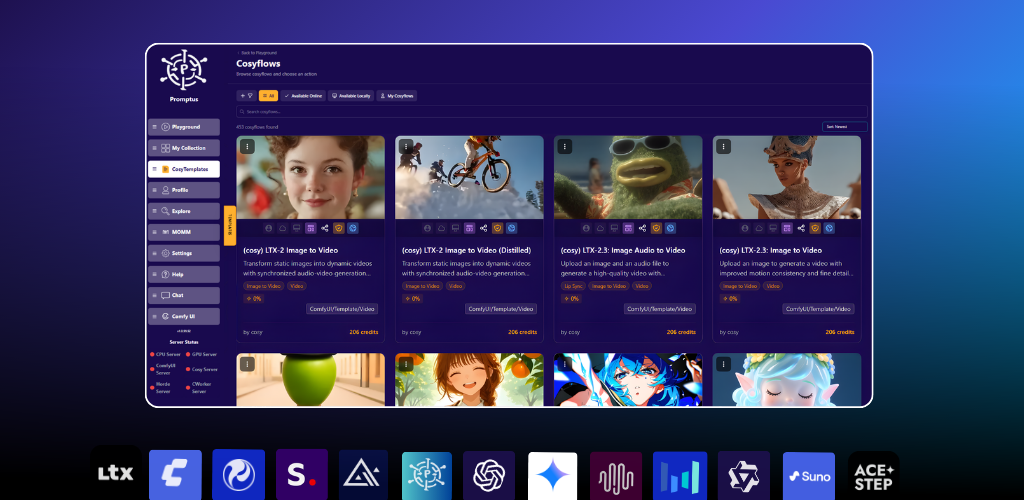Click orange shield icon on LTX-2.3 Image to Video card

click(x=815, y=228)
